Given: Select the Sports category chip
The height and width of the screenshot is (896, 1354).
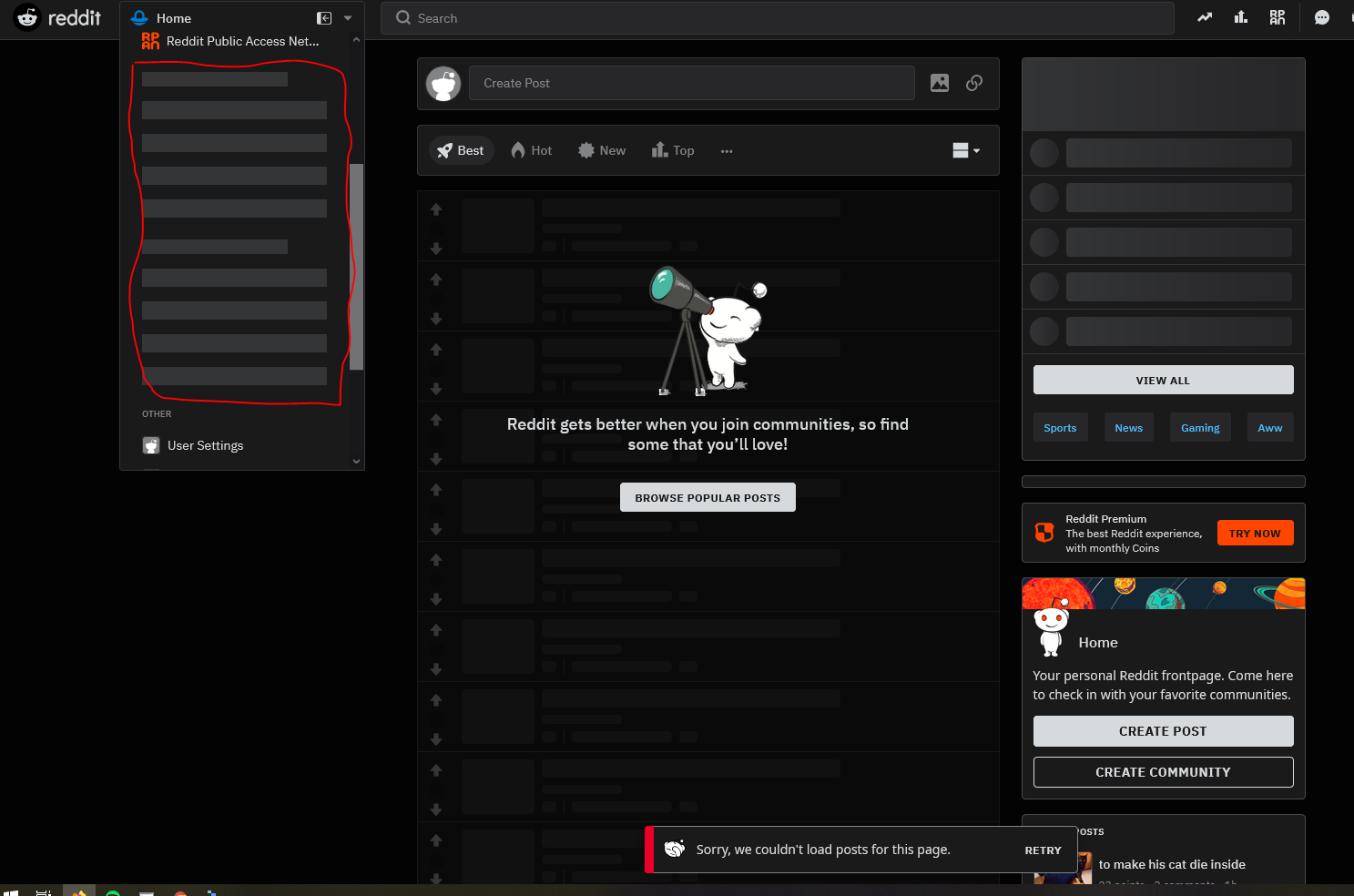Looking at the screenshot, I should point(1060,427).
